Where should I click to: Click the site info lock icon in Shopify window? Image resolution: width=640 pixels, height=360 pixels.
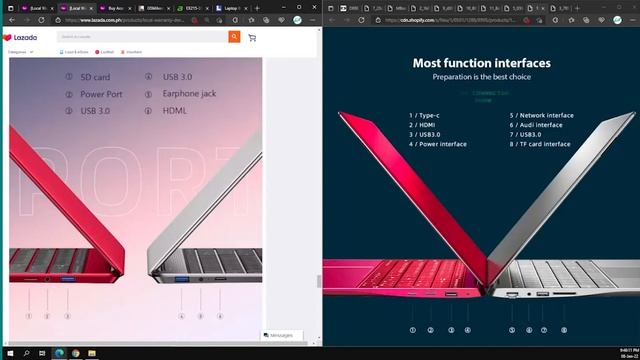(378, 20)
